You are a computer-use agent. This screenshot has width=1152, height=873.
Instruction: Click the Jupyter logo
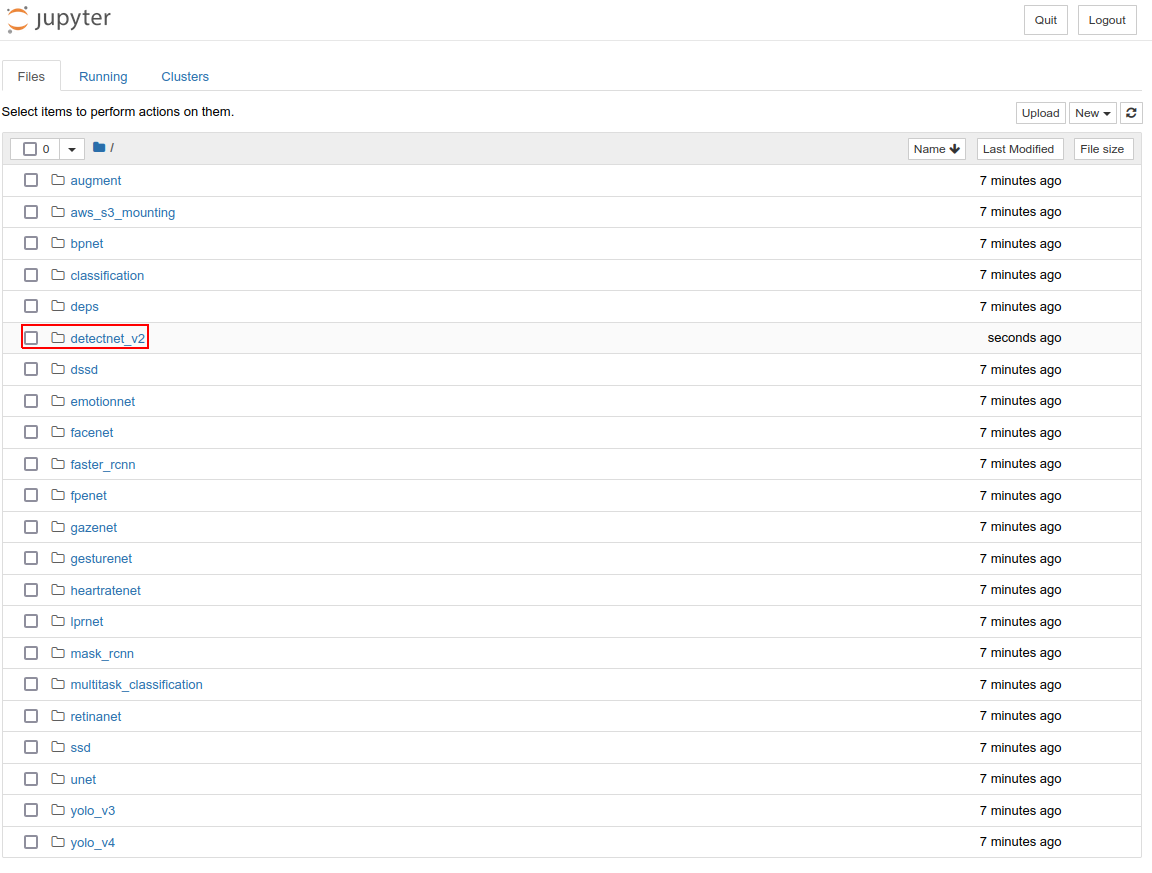pos(59,19)
